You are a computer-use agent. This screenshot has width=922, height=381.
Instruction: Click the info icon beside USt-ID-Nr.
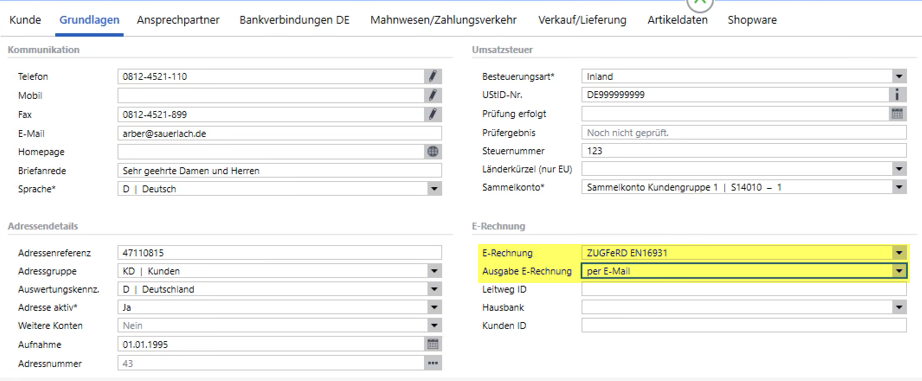(x=898, y=95)
